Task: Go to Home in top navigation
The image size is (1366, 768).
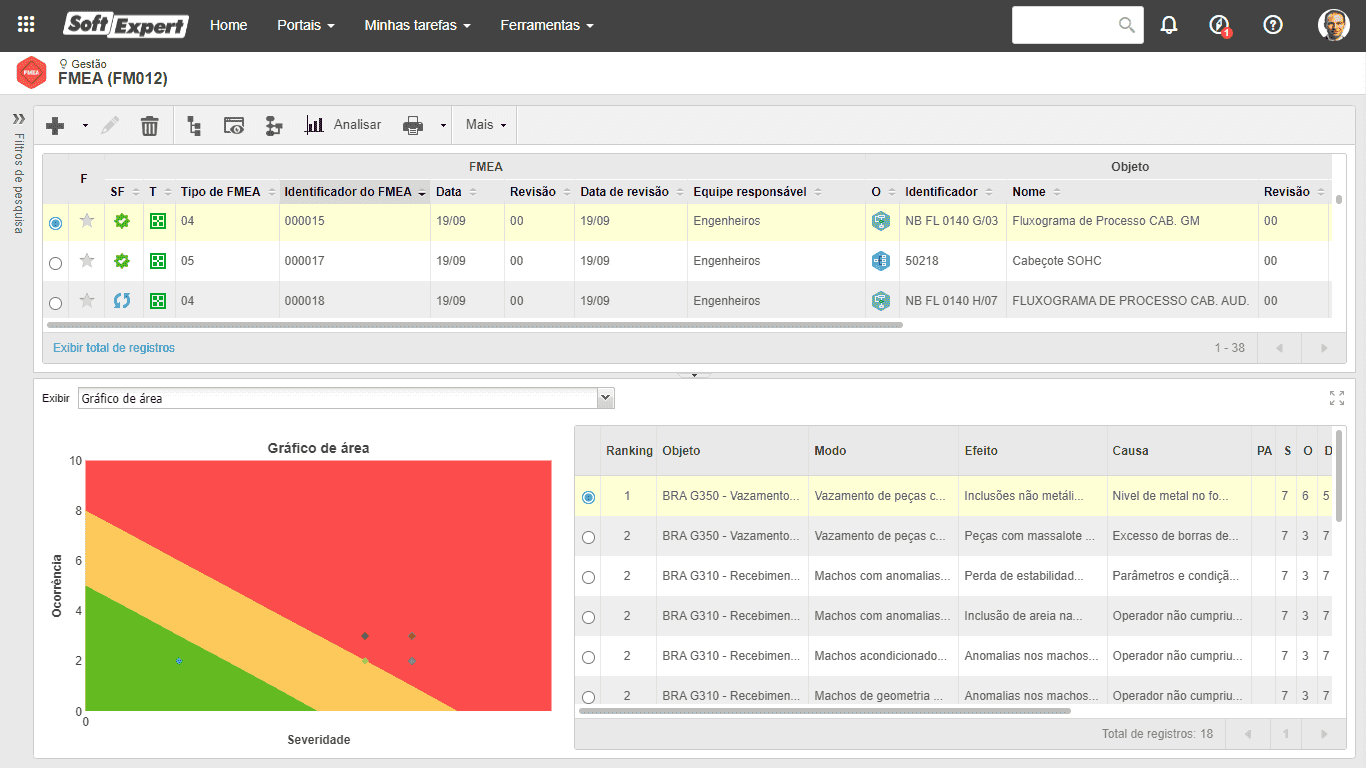Action: click(228, 25)
